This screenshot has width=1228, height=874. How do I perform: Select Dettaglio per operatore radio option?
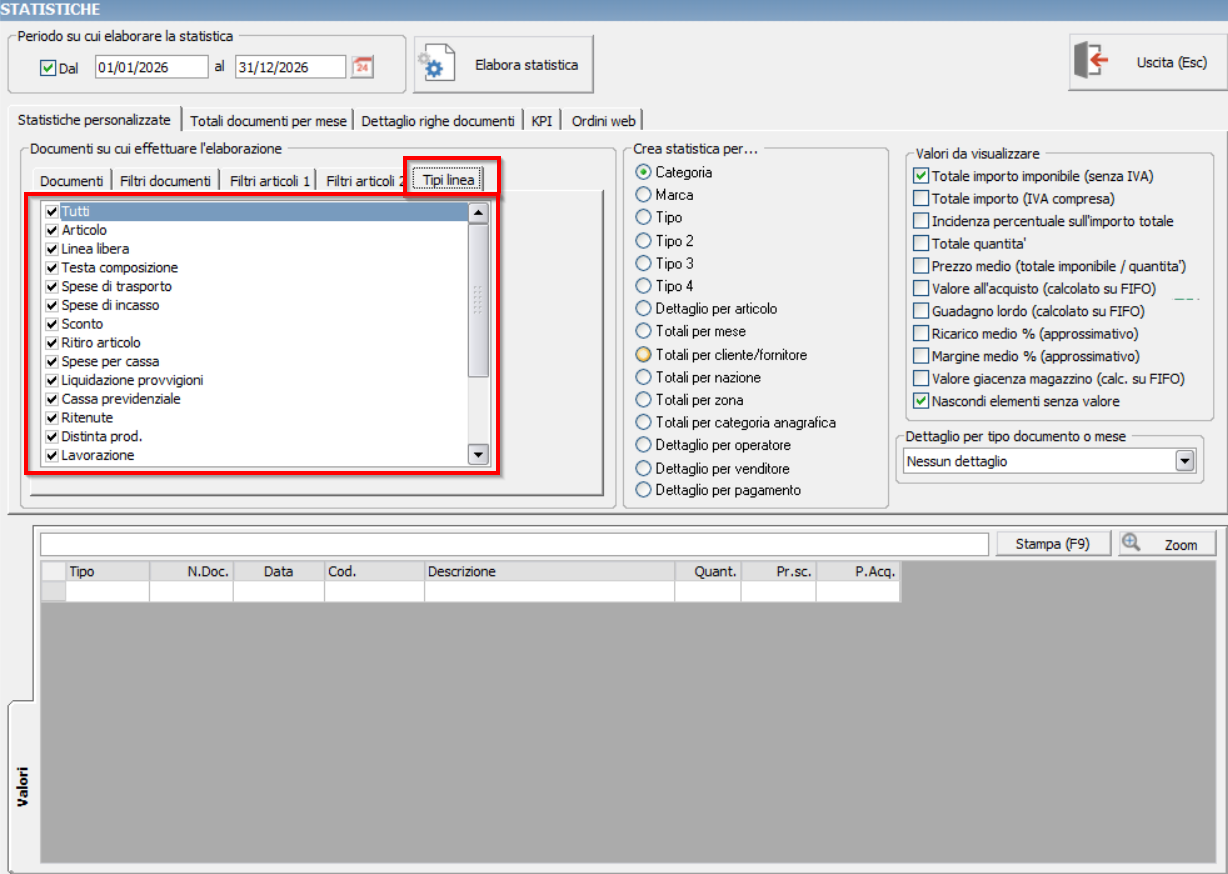[644, 445]
